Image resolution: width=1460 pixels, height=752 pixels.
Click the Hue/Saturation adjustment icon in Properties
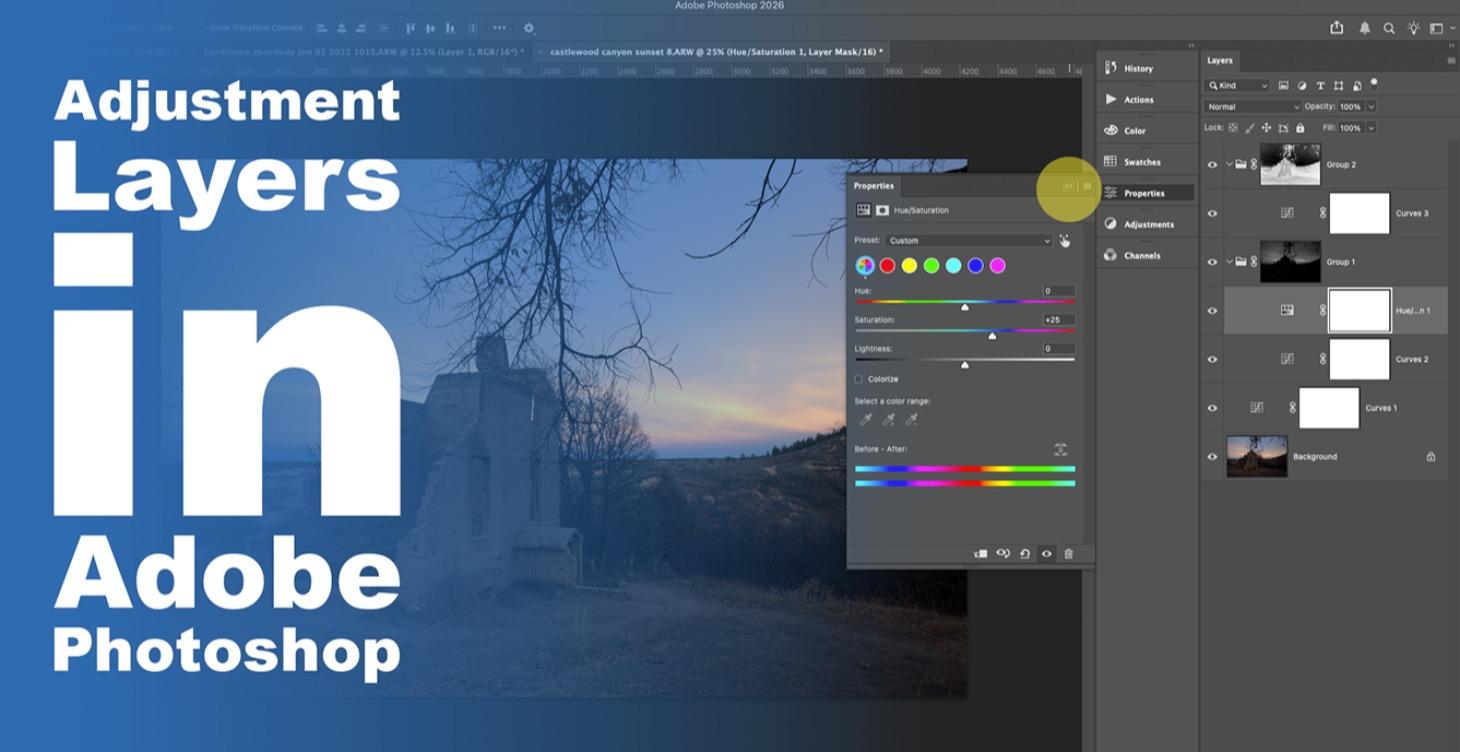pyautogui.click(x=863, y=210)
